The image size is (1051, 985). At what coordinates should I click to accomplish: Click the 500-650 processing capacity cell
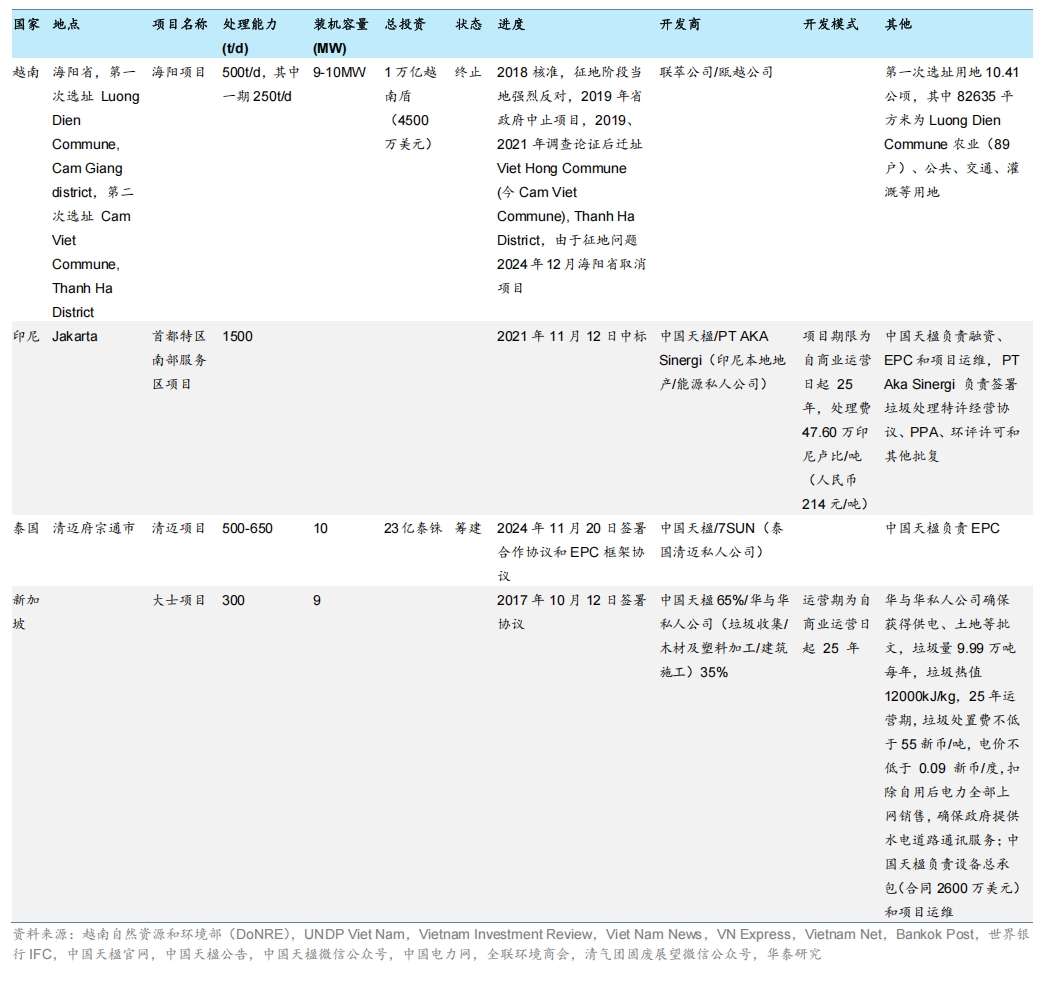[x=247, y=528]
